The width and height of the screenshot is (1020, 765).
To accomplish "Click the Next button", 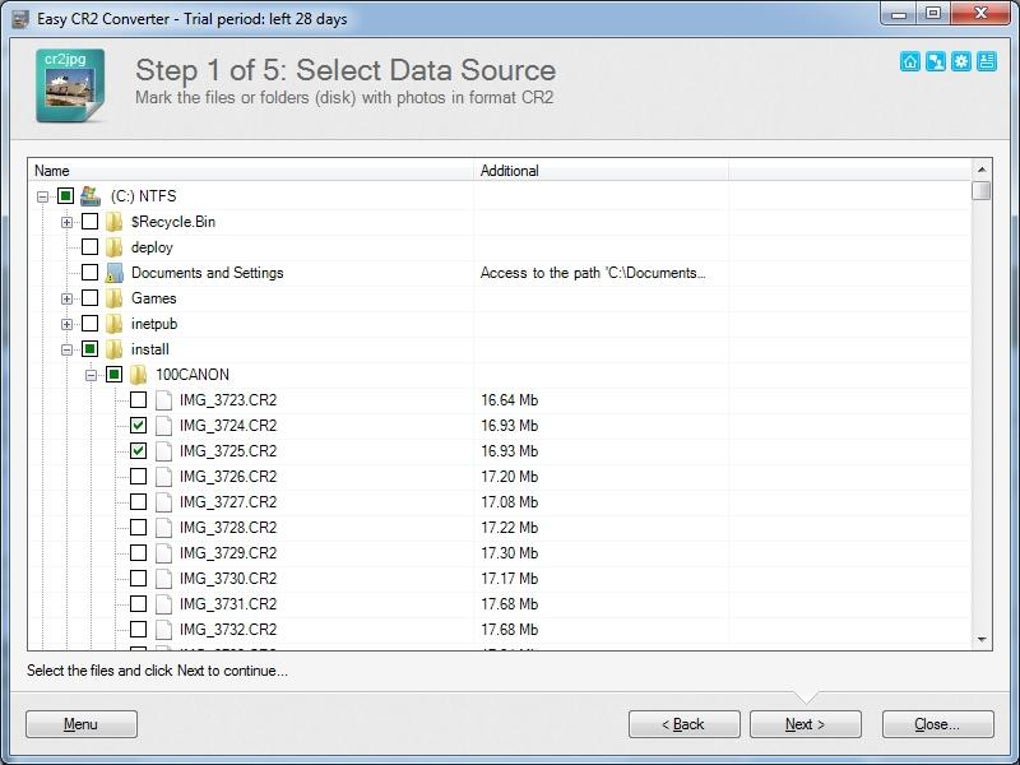I will point(805,724).
